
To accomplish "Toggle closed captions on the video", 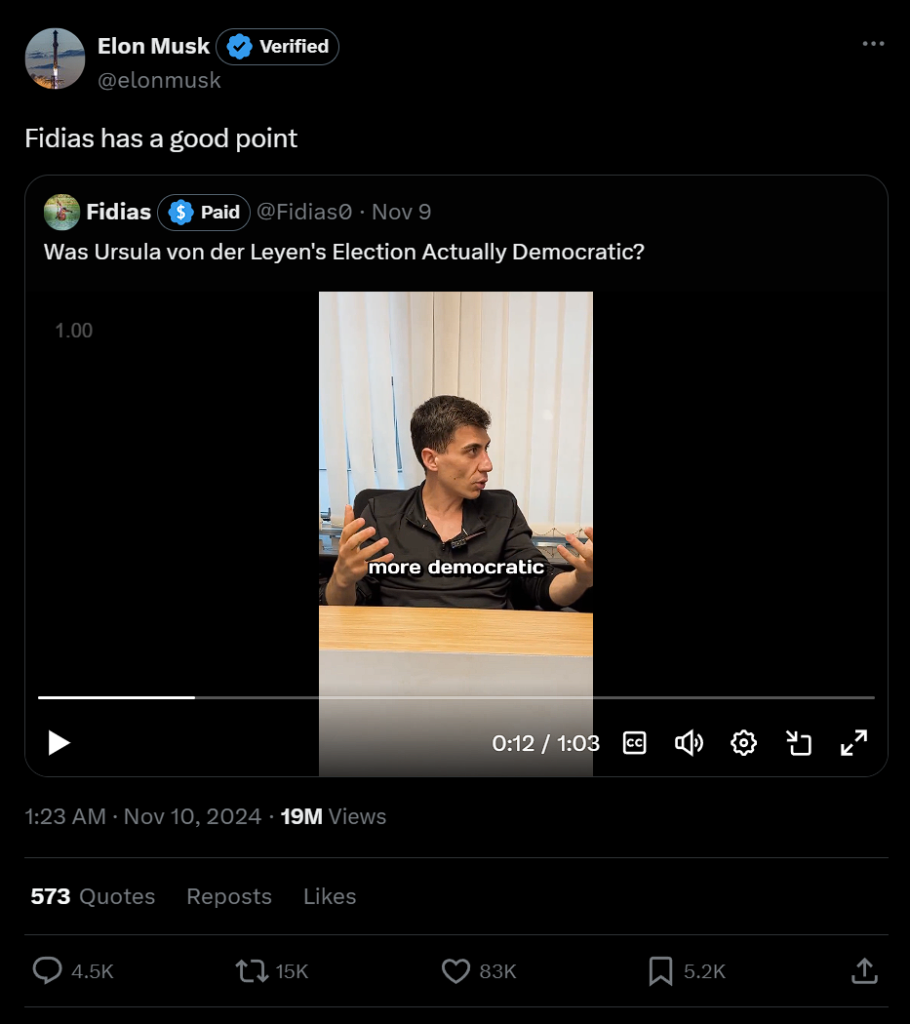I will (x=634, y=743).
